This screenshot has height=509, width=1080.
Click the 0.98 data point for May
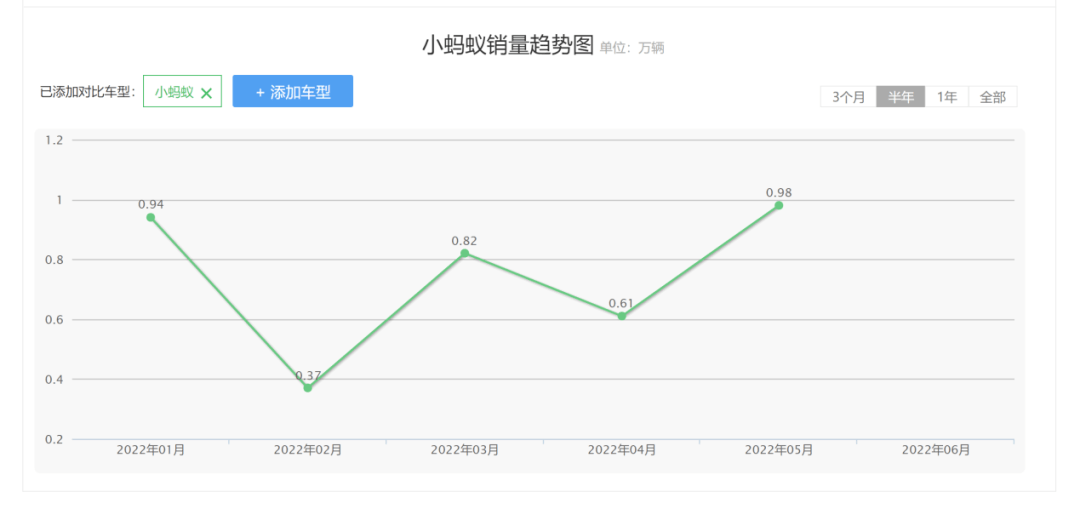779,205
